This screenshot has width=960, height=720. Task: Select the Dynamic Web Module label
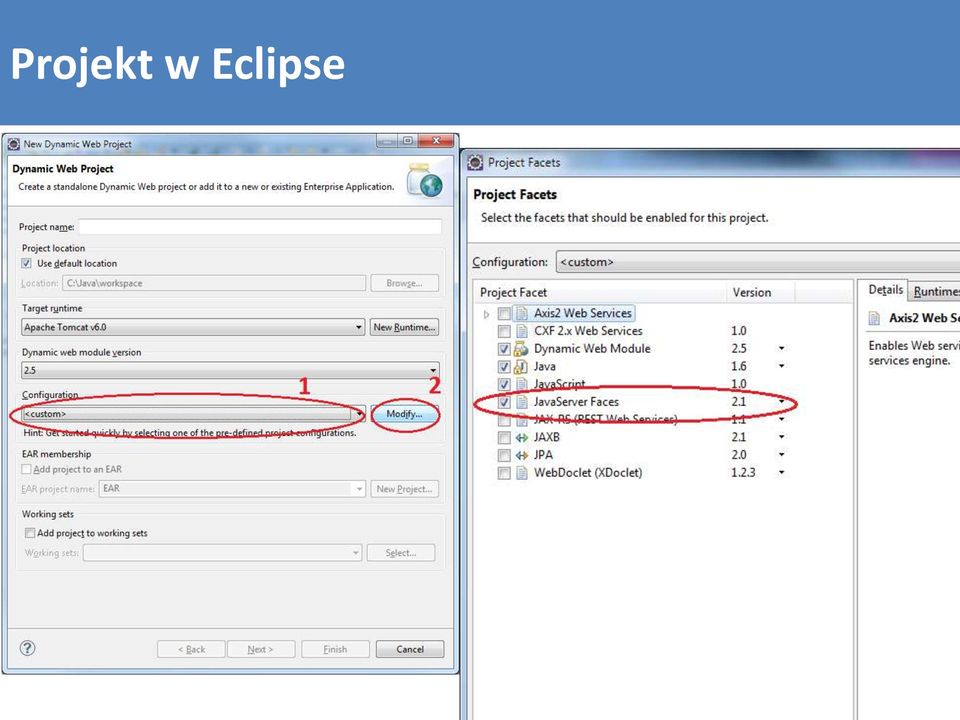pos(592,349)
